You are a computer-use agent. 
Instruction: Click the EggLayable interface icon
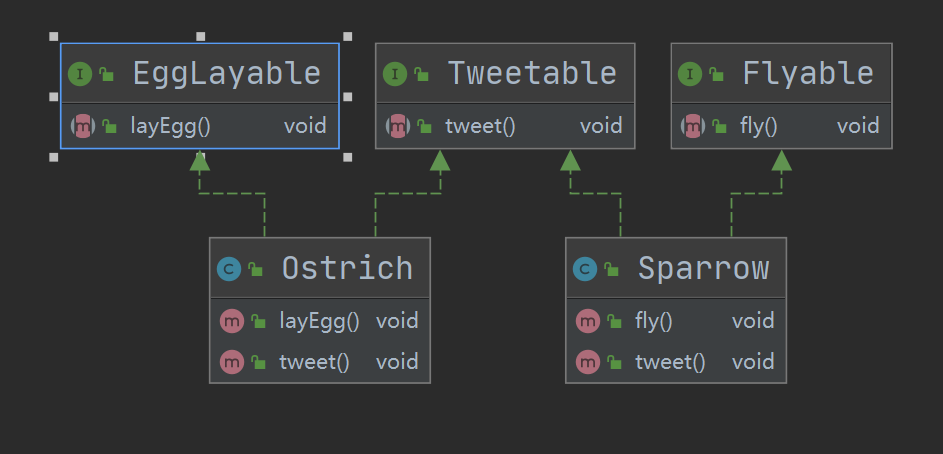point(80,73)
